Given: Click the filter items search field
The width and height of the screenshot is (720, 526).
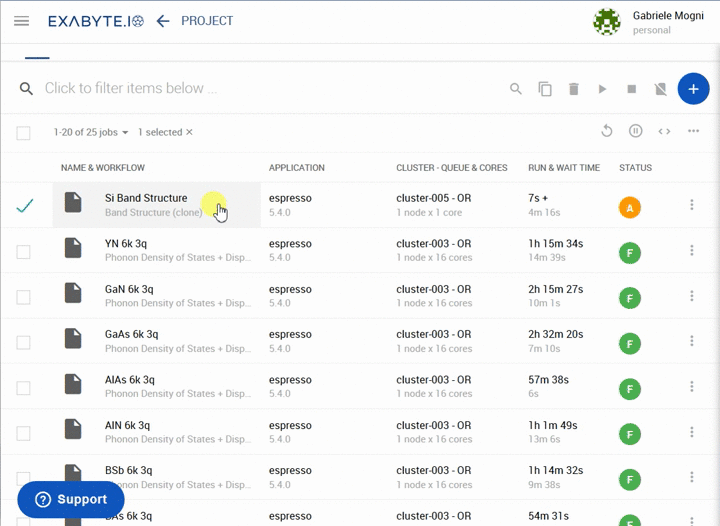Looking at the screenshot, I should (x=260, y=89).
